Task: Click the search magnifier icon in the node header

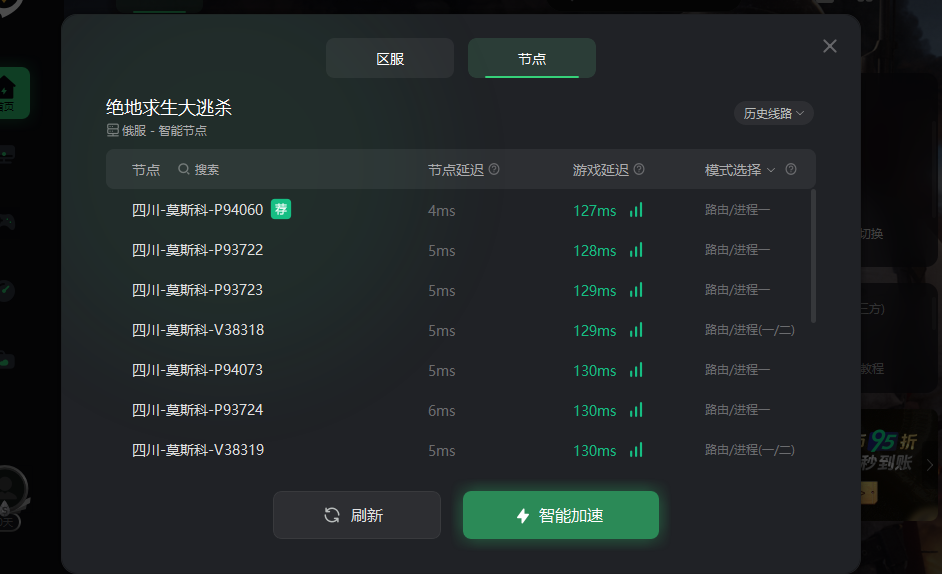Action: coord(184,169)
